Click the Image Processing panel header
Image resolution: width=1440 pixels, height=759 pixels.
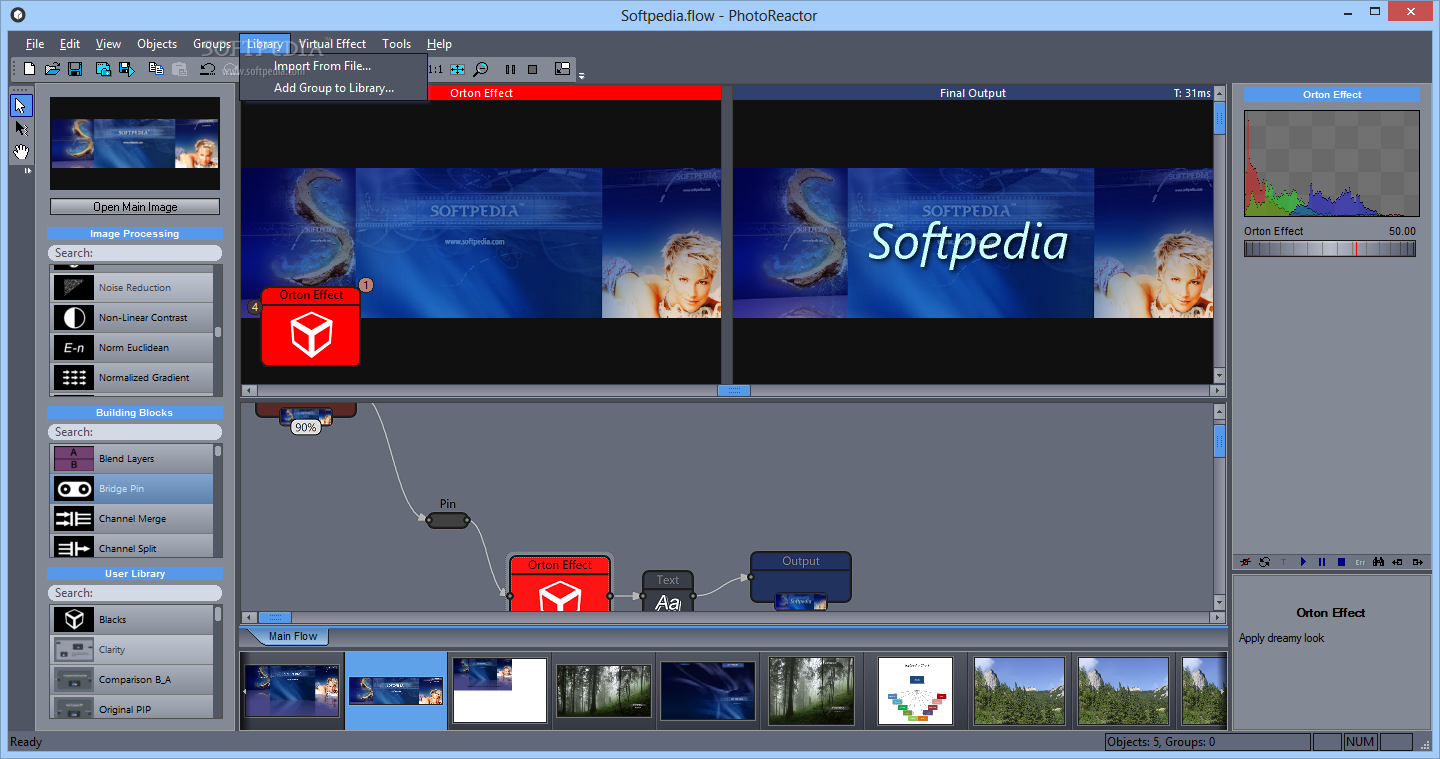[x=135, y=234]
